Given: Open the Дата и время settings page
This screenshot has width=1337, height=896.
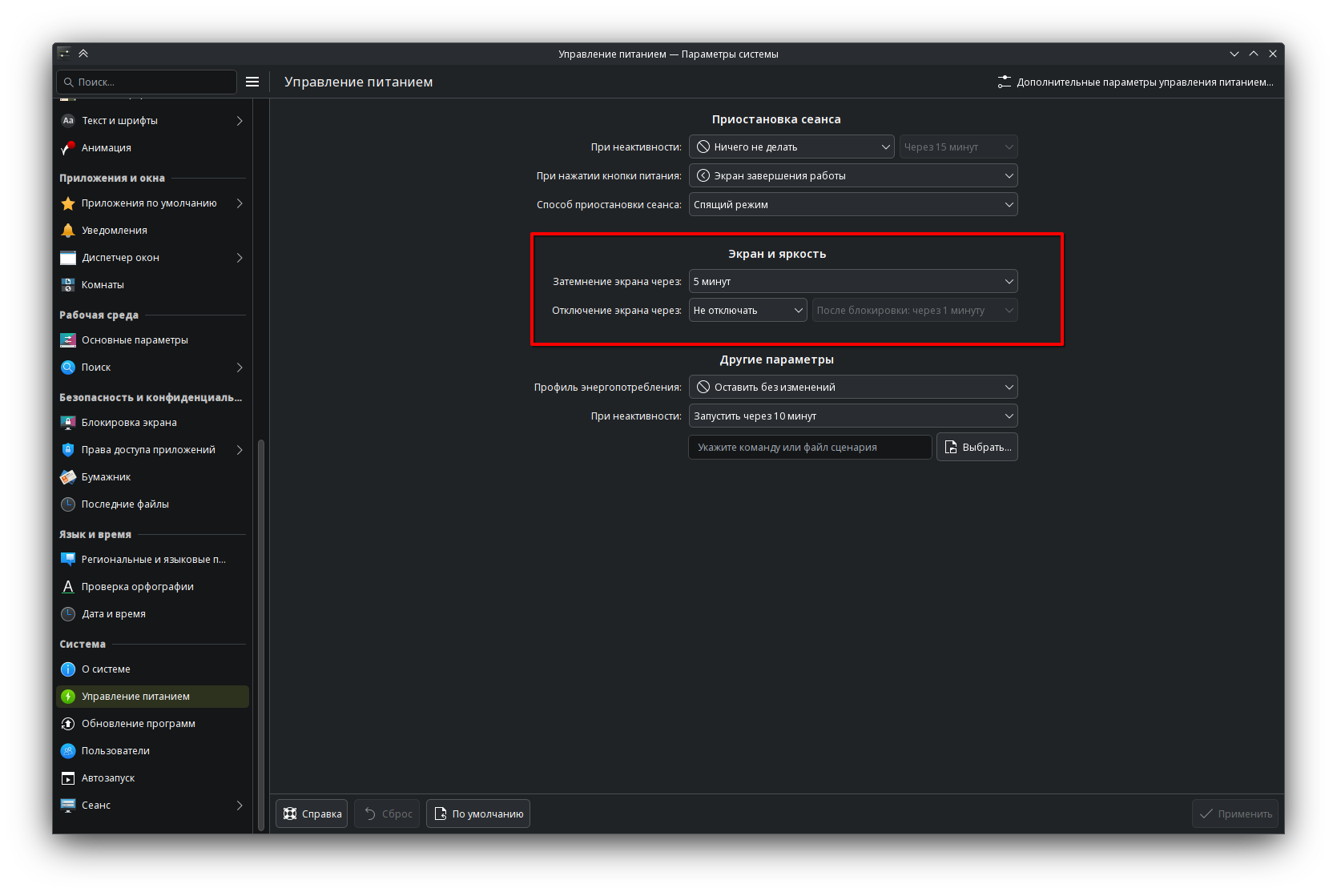Looking at the screenshot, I should click(114, 614).
